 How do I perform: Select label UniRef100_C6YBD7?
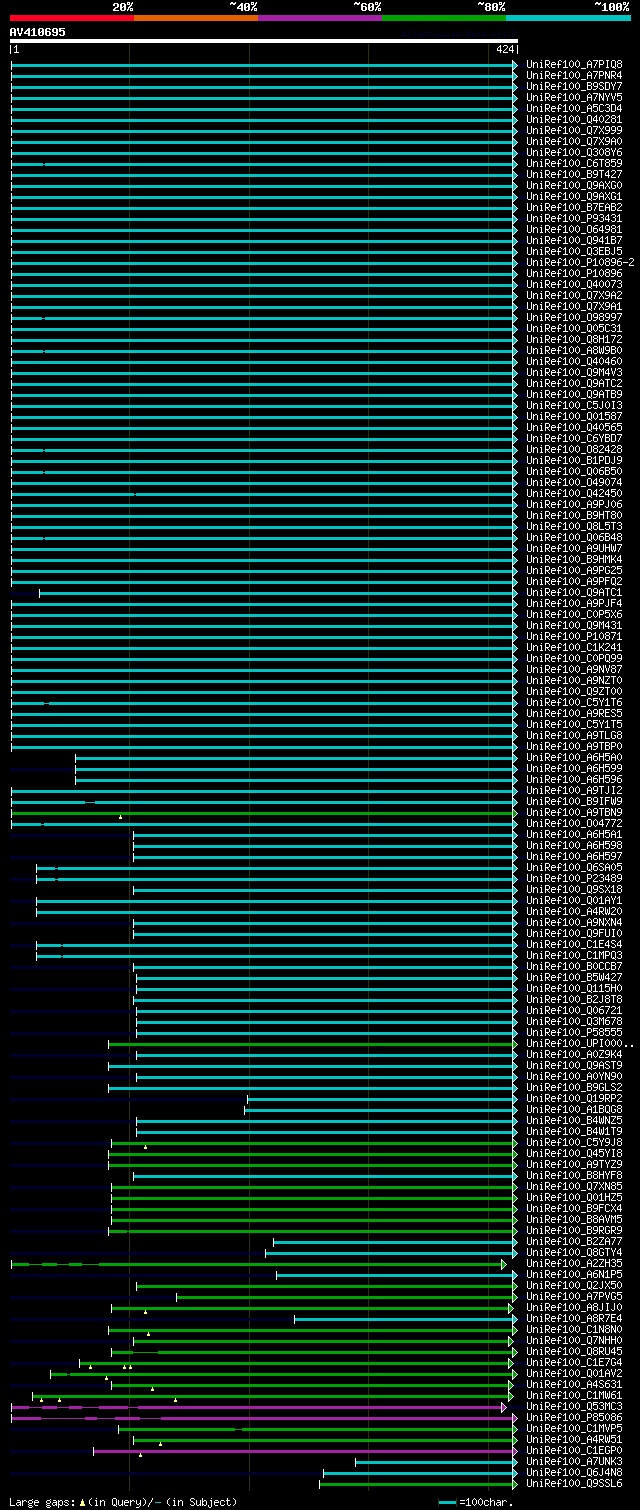(574, 438)
